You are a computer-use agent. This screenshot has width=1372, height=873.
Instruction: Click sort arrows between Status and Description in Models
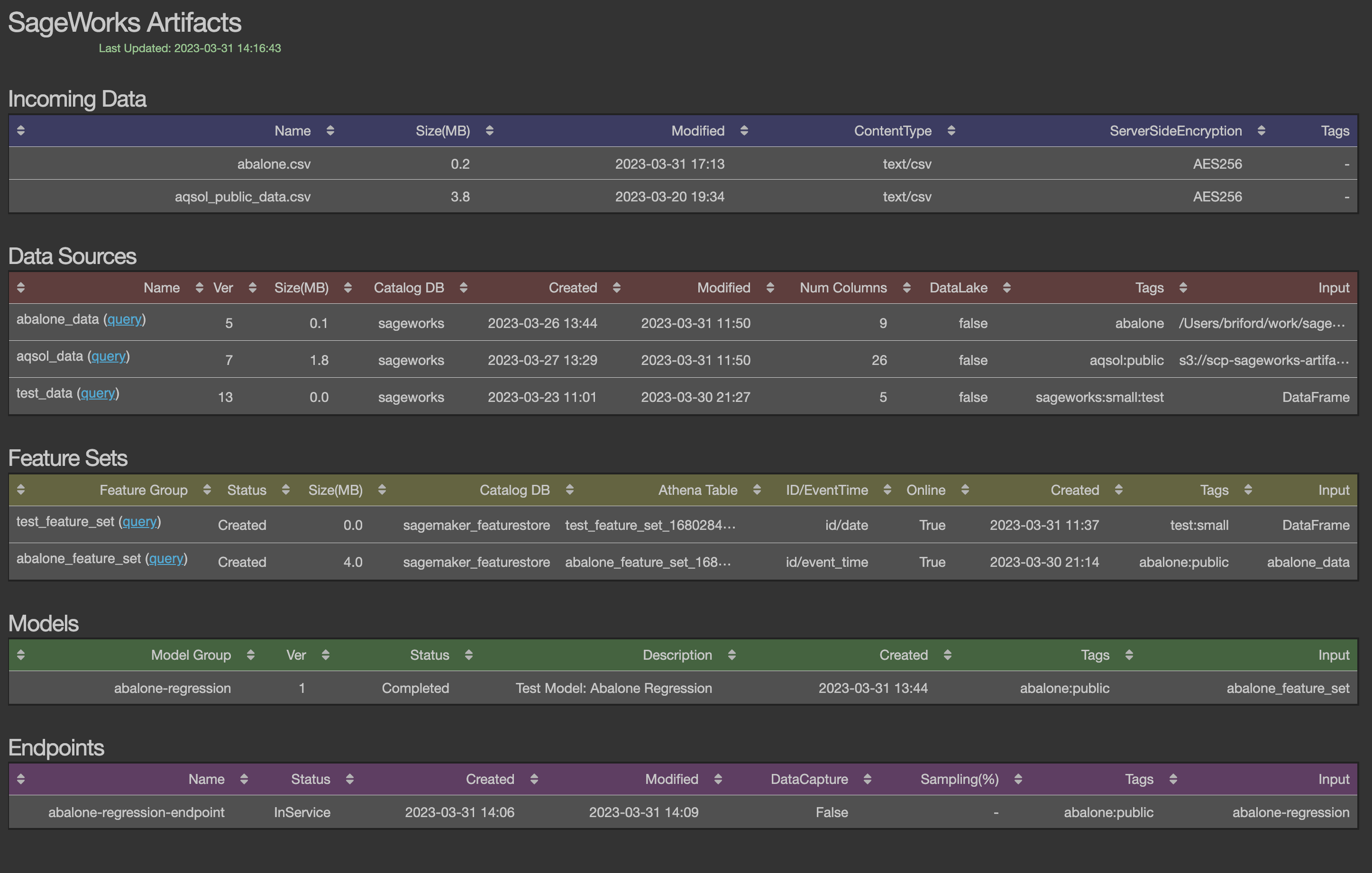(468, 655)
